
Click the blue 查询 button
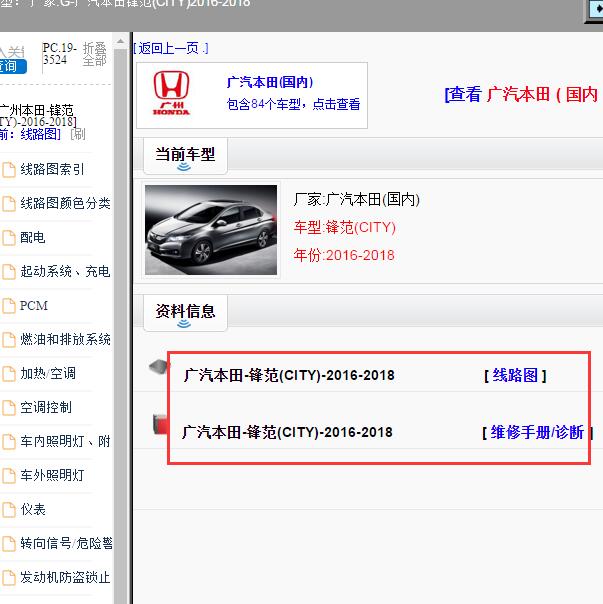coord(12,66)
